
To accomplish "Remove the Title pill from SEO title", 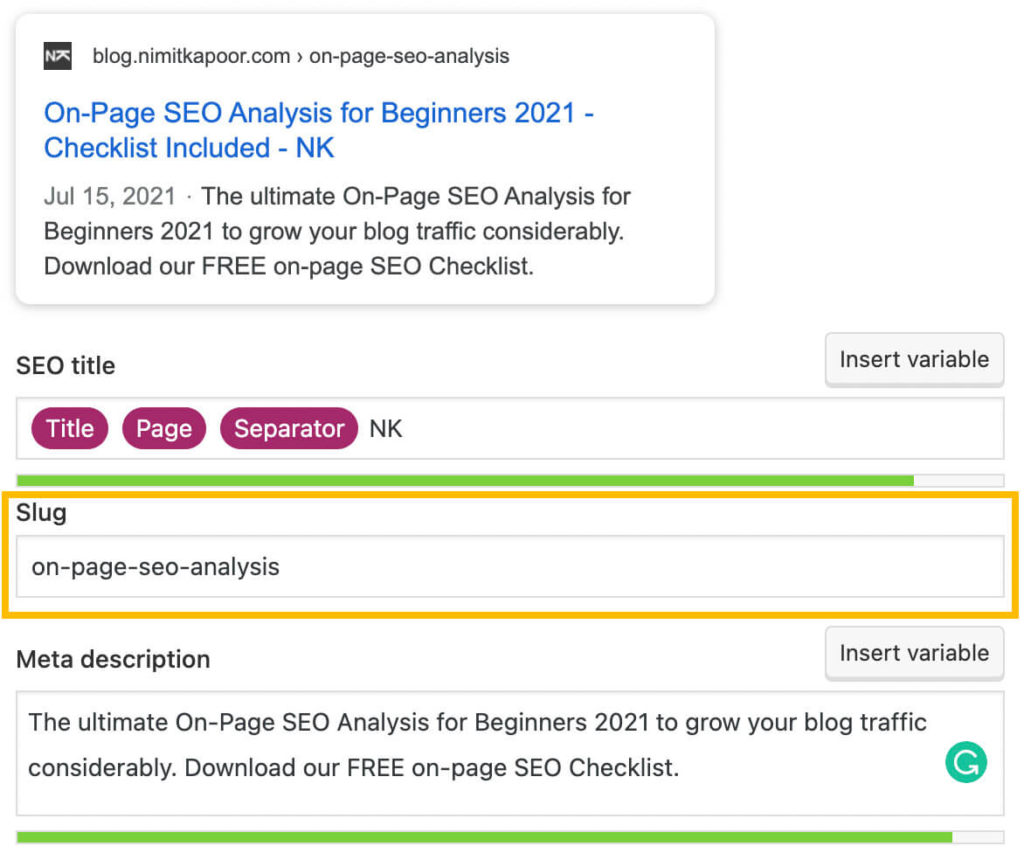I will [x=69, y=428].
